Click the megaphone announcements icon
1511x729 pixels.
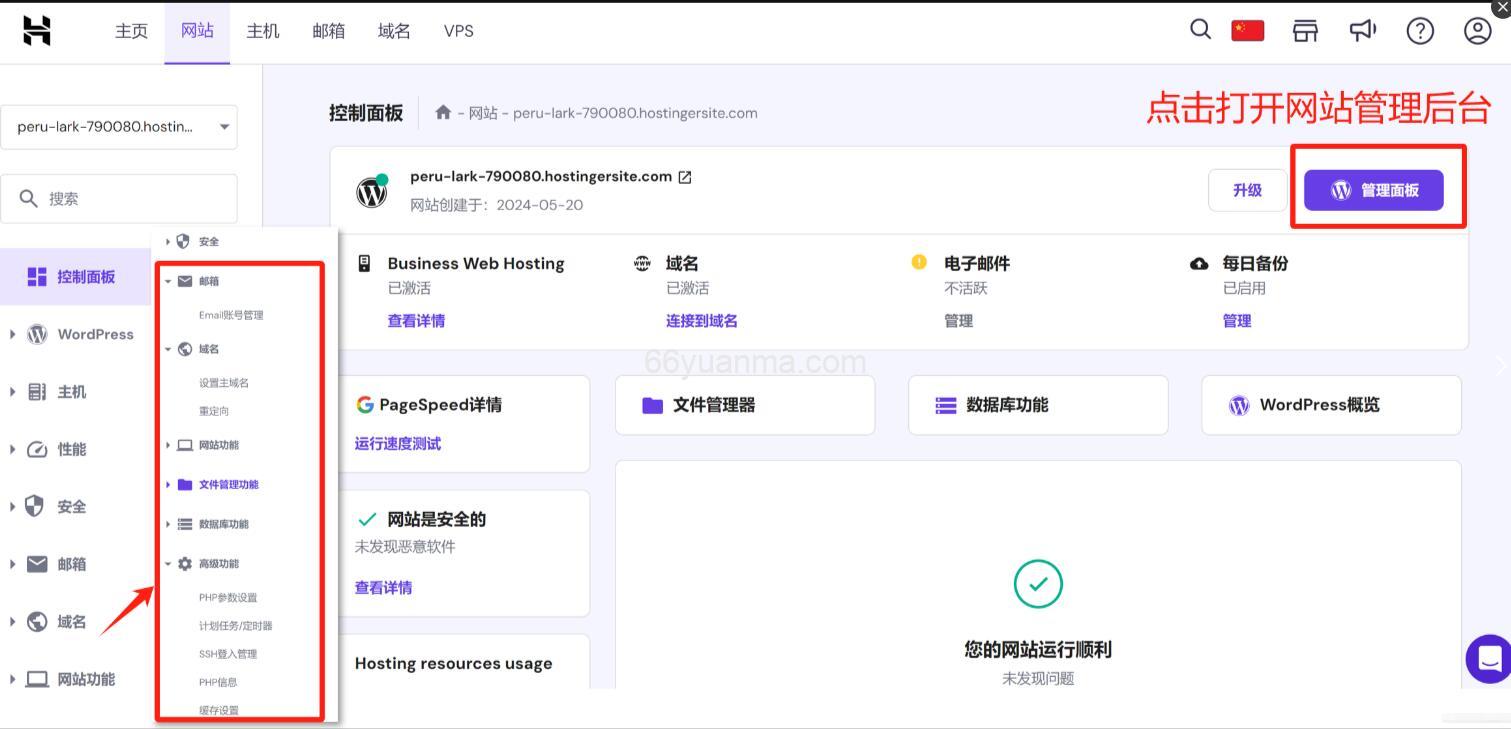click(x=1362, y=30)
